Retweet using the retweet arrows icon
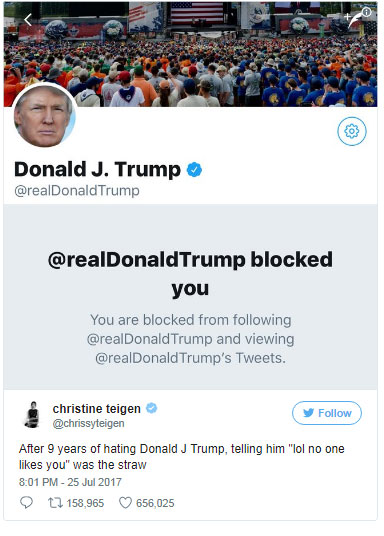 pos(55,503)
